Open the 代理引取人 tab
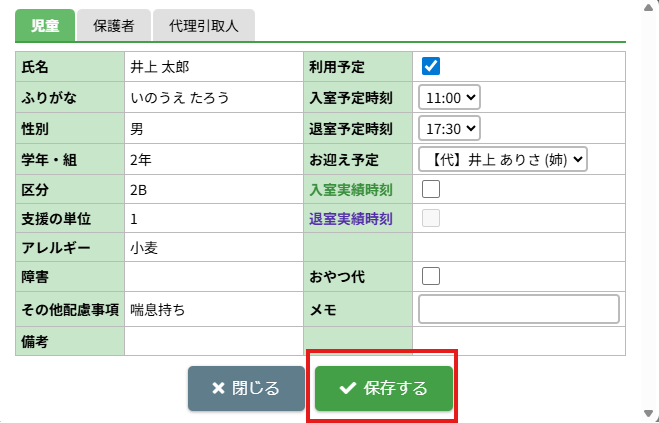Screen dimensions: 659x423 click(211, 25)
